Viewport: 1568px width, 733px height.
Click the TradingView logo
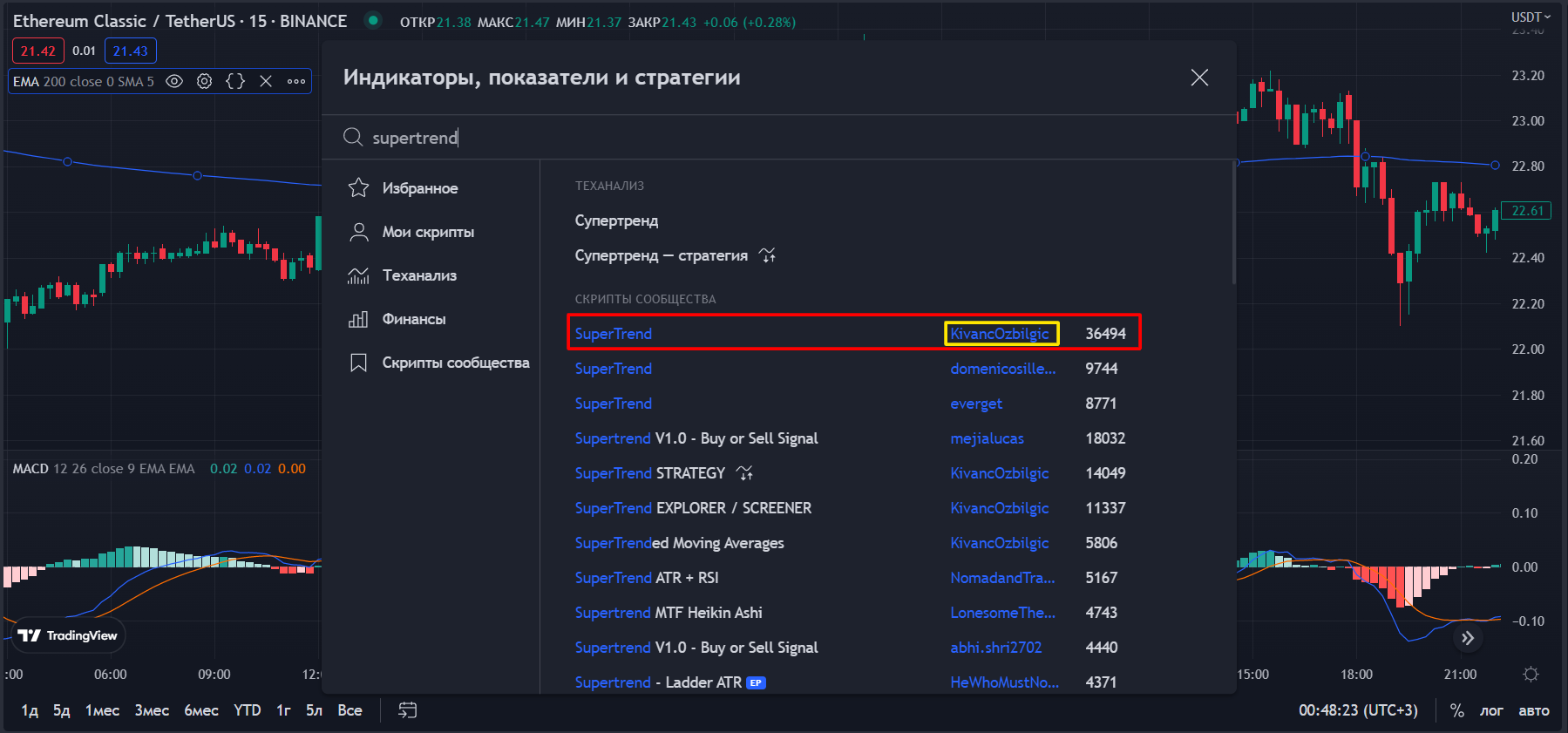click(x=68, y=635)
